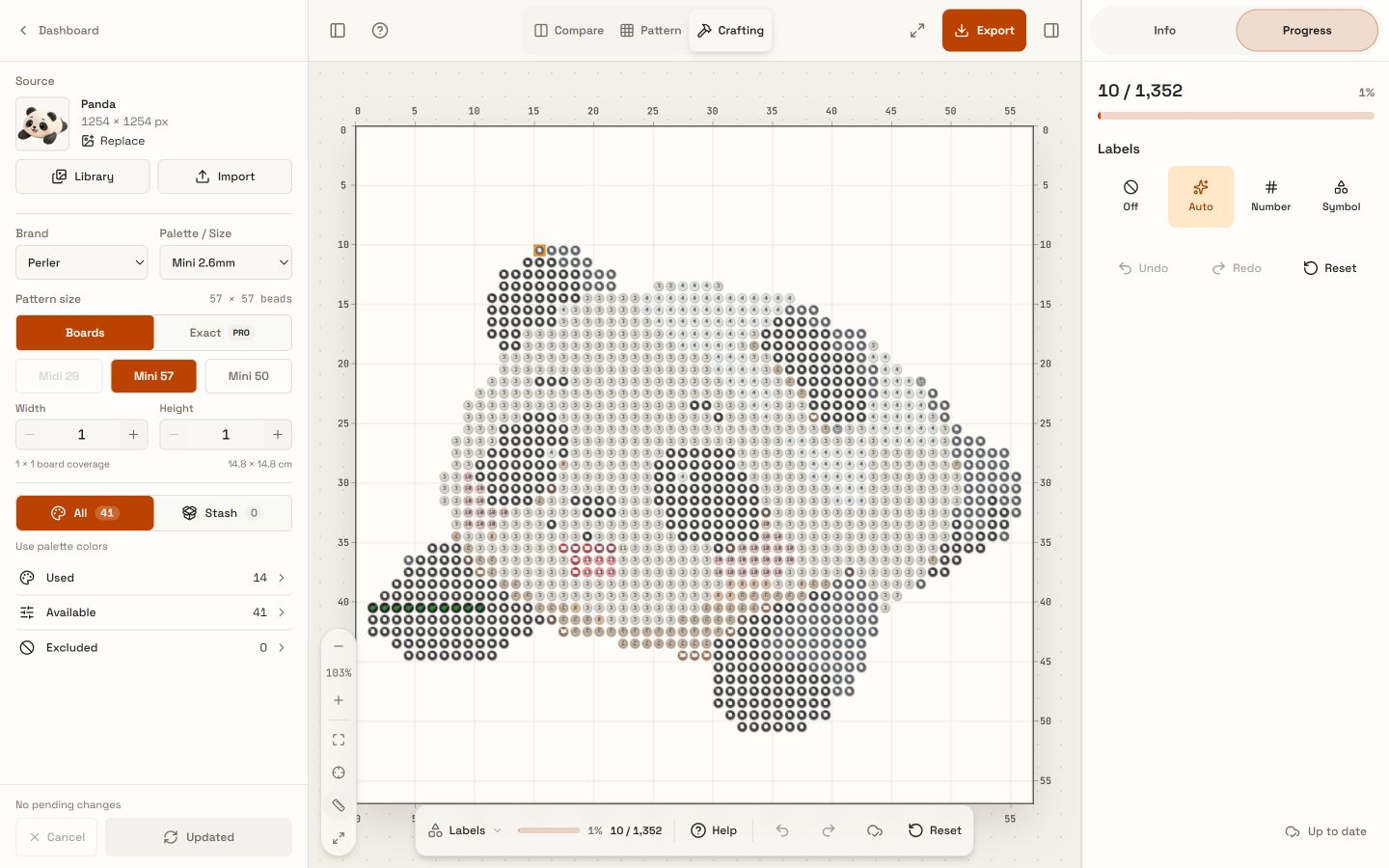The image size is (1389, 868).
Task: Open Help in the bottom bar
Action: (x=714, y=830)
